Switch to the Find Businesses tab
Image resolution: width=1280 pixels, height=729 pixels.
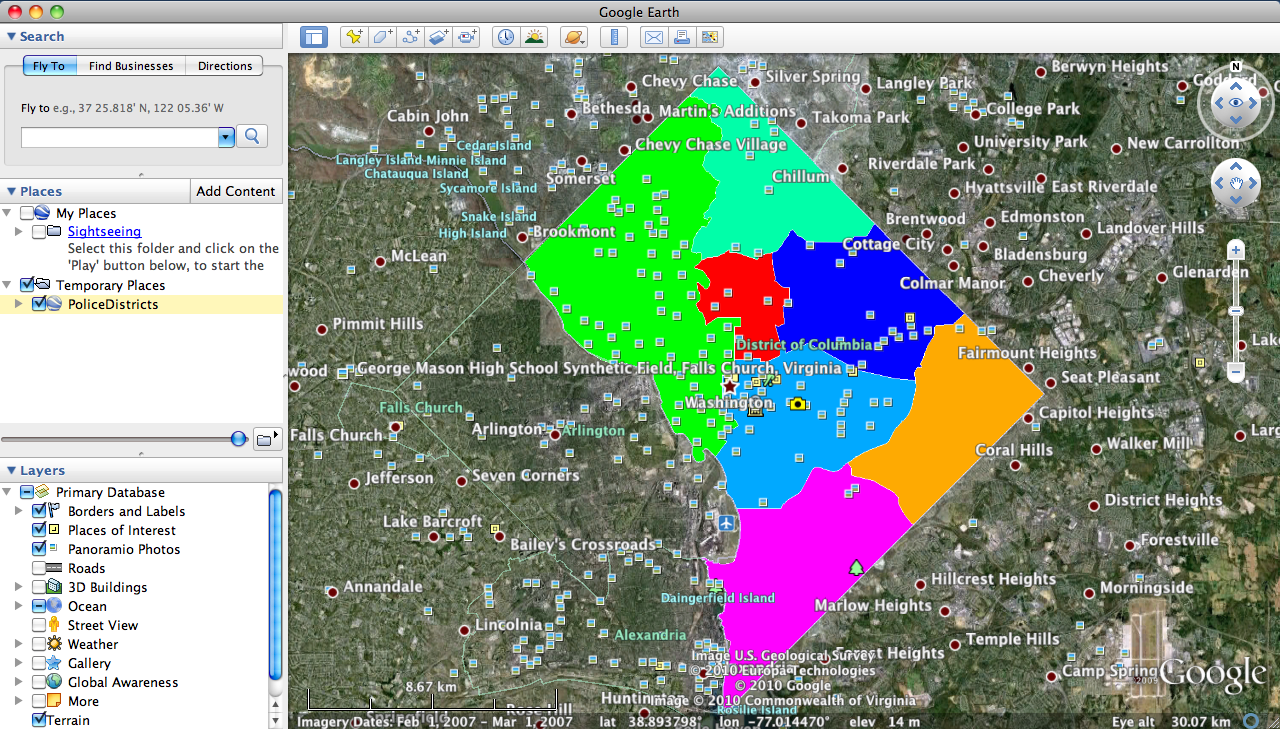pyautogui.click(x=130, y=66)
